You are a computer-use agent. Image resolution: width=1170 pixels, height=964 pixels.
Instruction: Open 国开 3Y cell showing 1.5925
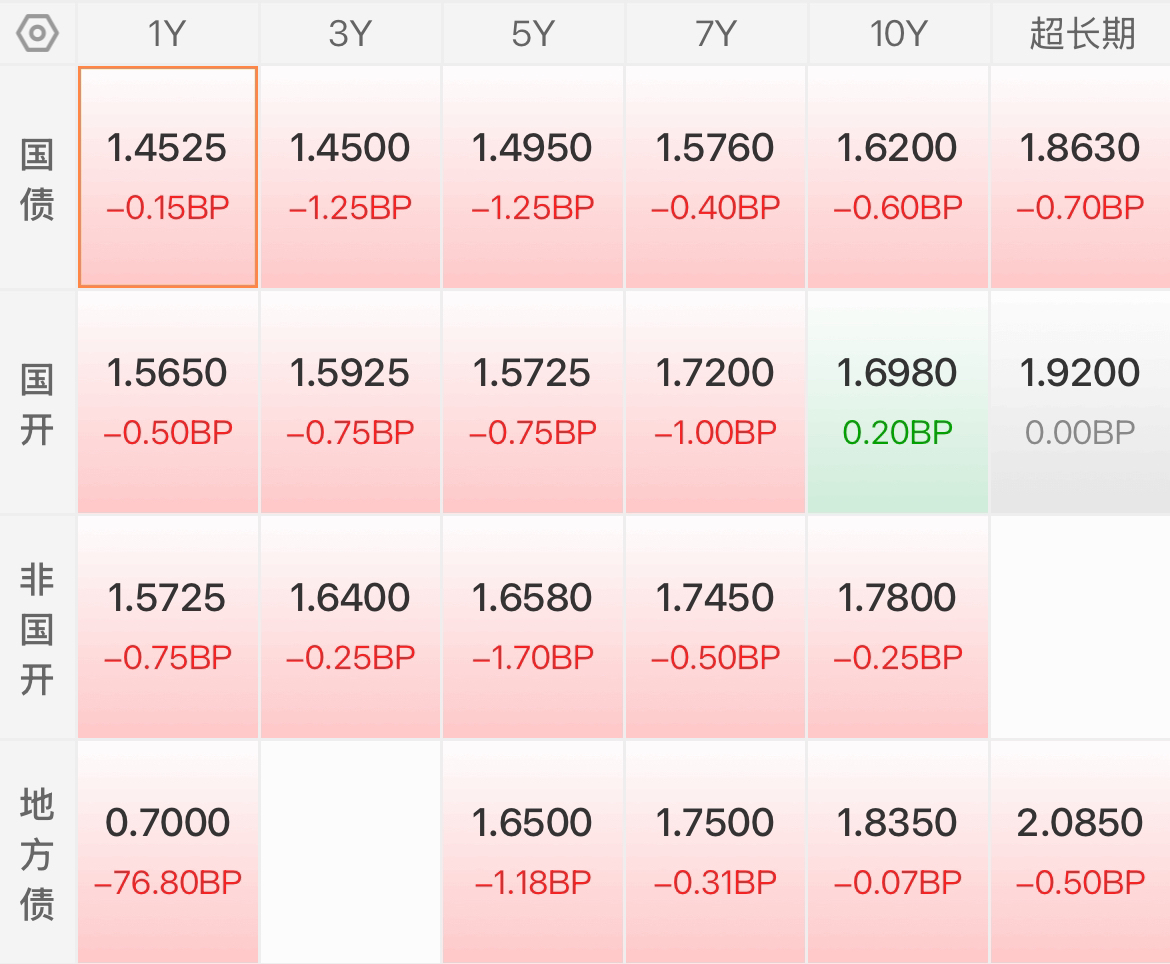click(350, 402)
